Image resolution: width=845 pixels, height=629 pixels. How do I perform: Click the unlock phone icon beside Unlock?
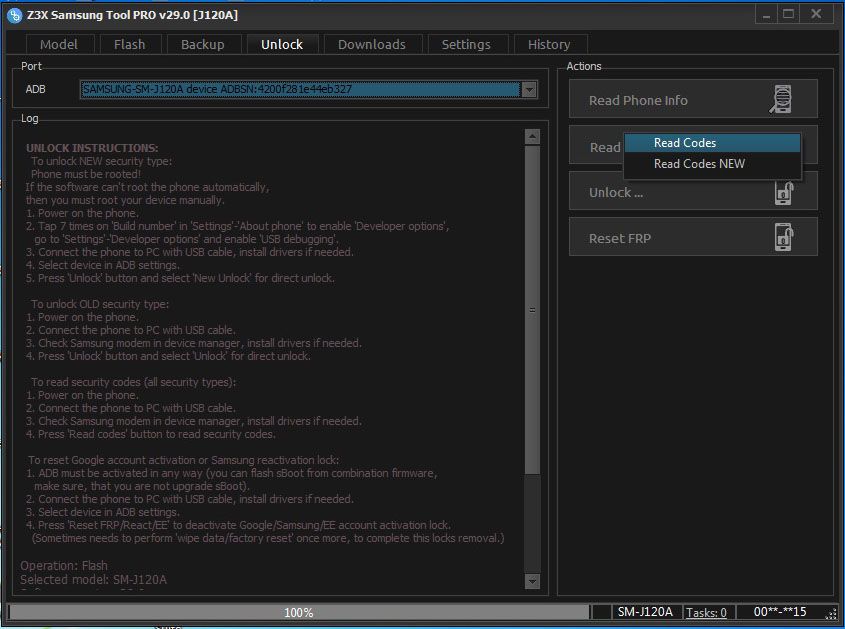pyautogui.click(x=784, y=193)
